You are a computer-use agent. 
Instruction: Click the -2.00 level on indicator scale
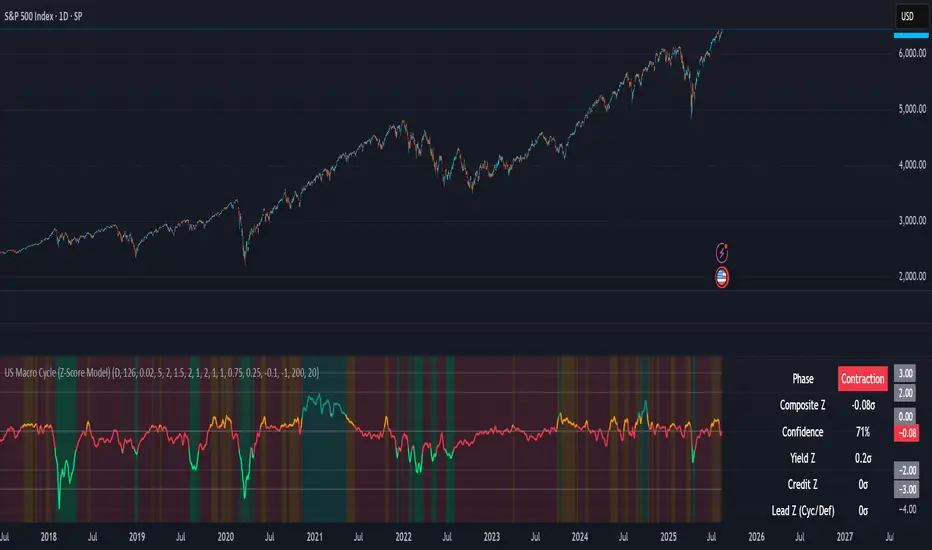[x=906, y=470]
